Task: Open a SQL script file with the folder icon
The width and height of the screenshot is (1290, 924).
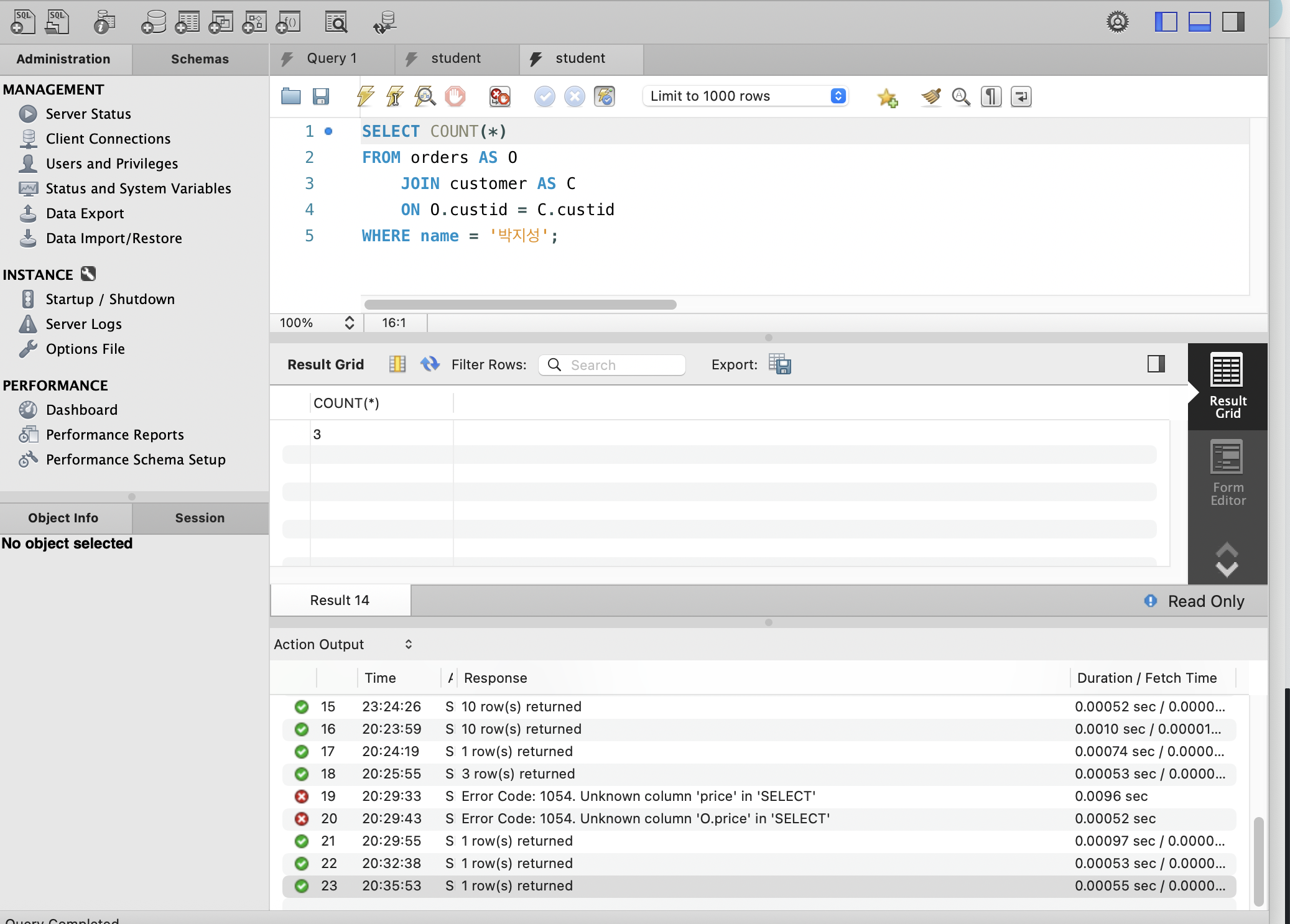Action: [x=290, y=96]
